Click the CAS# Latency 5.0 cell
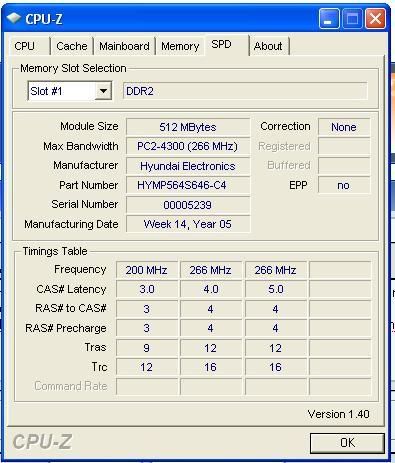 [276, 289]
